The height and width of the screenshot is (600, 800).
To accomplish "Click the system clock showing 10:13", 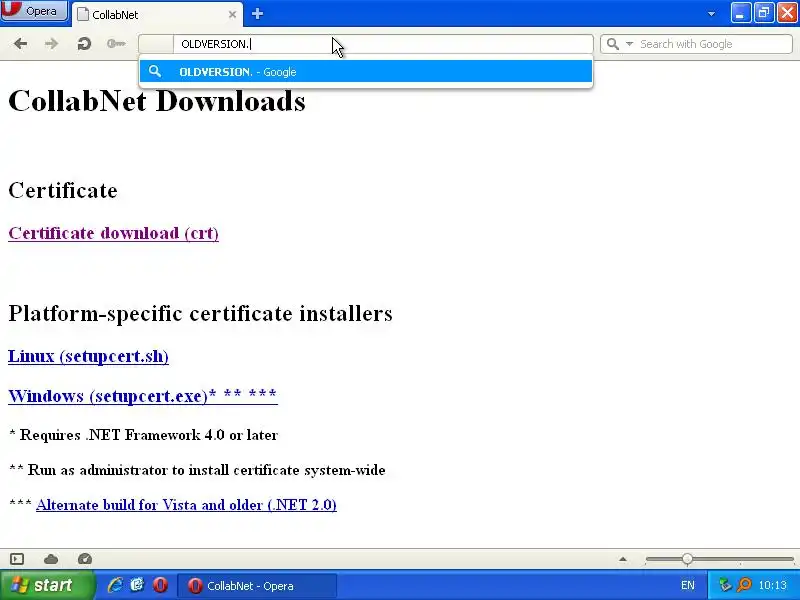I will (772, 585).
